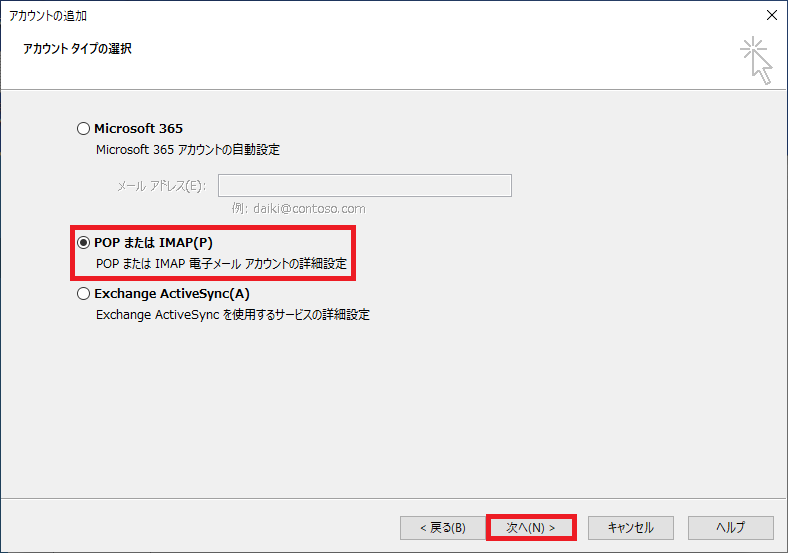
Task: Click the 例: daiki@contoso.com example text
Action: click(299, 209)
